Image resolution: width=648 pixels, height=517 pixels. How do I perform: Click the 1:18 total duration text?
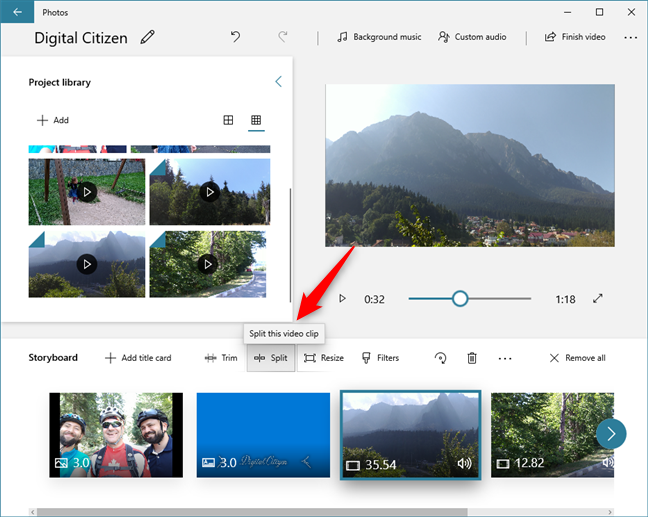click(565, 299)
